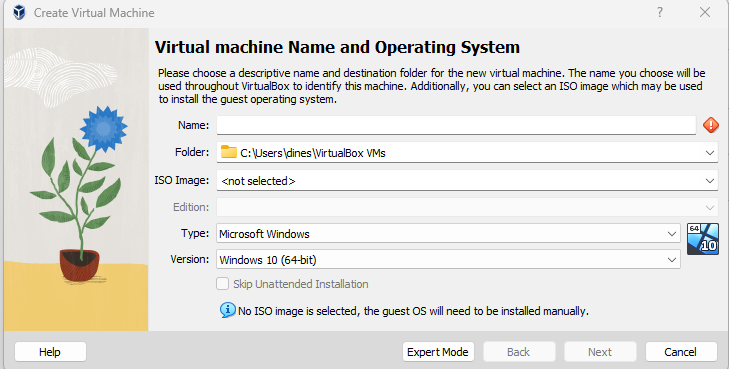The width and height of the screenshot is (729, 369).
Task: Expand the ISO Image dropdown arrow
Action: coord(709,181)
